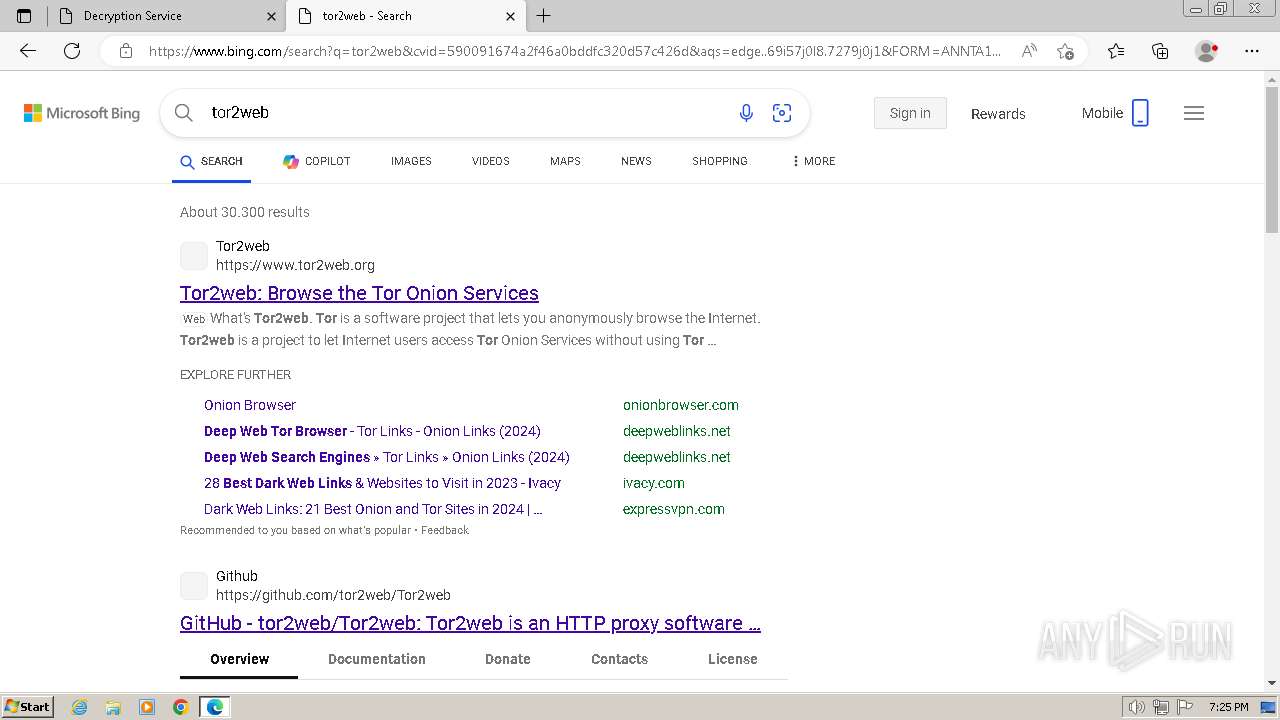1280x720 pixels.
Task: Click the browser profile avatar
Action: coord(1206,51)
